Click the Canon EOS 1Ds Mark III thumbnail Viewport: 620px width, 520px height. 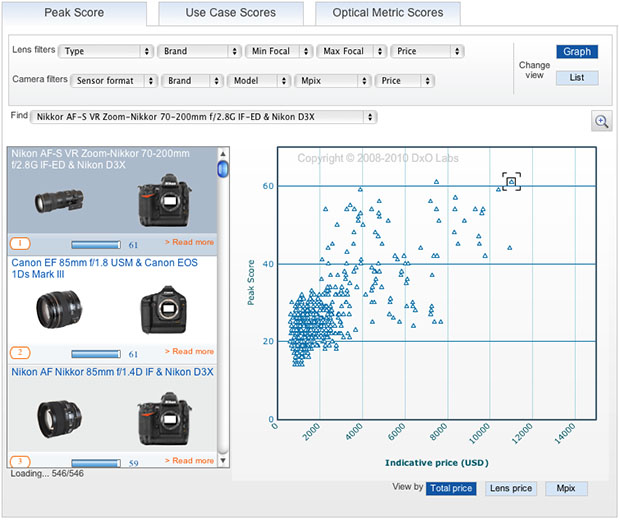coord(164,310)
